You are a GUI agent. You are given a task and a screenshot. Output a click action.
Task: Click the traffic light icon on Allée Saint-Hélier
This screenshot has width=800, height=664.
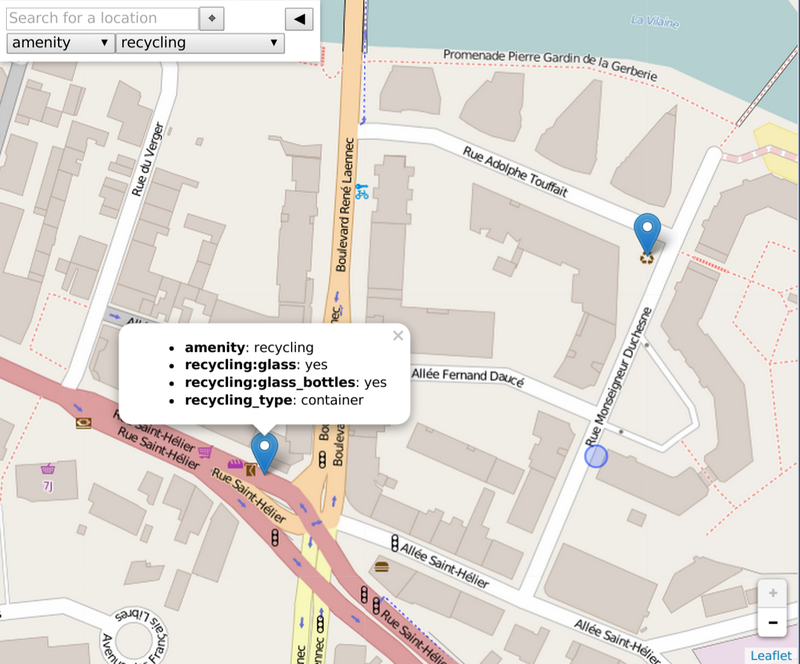coord(395,543)
